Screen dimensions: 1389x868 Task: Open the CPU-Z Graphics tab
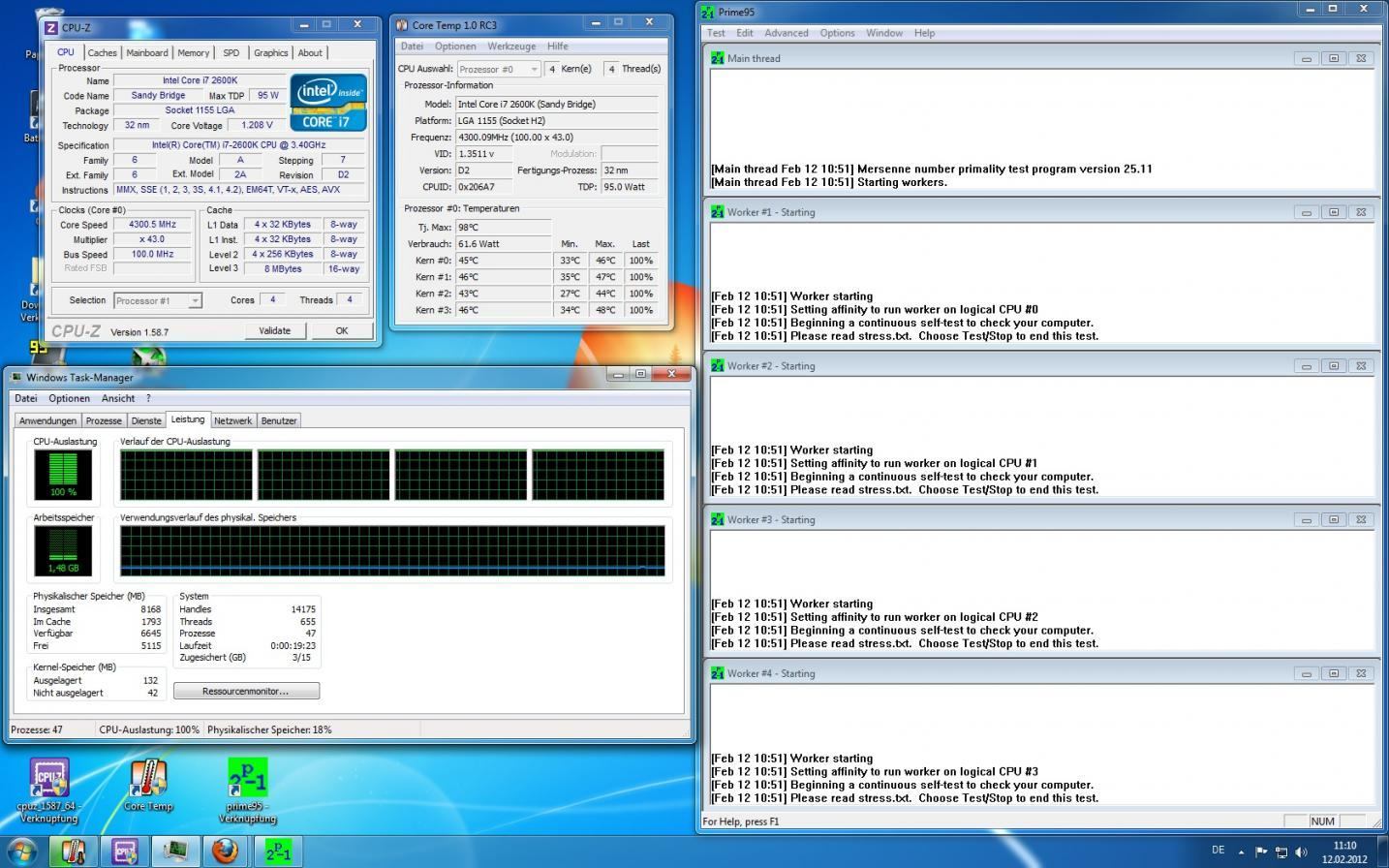click(271, 53)
